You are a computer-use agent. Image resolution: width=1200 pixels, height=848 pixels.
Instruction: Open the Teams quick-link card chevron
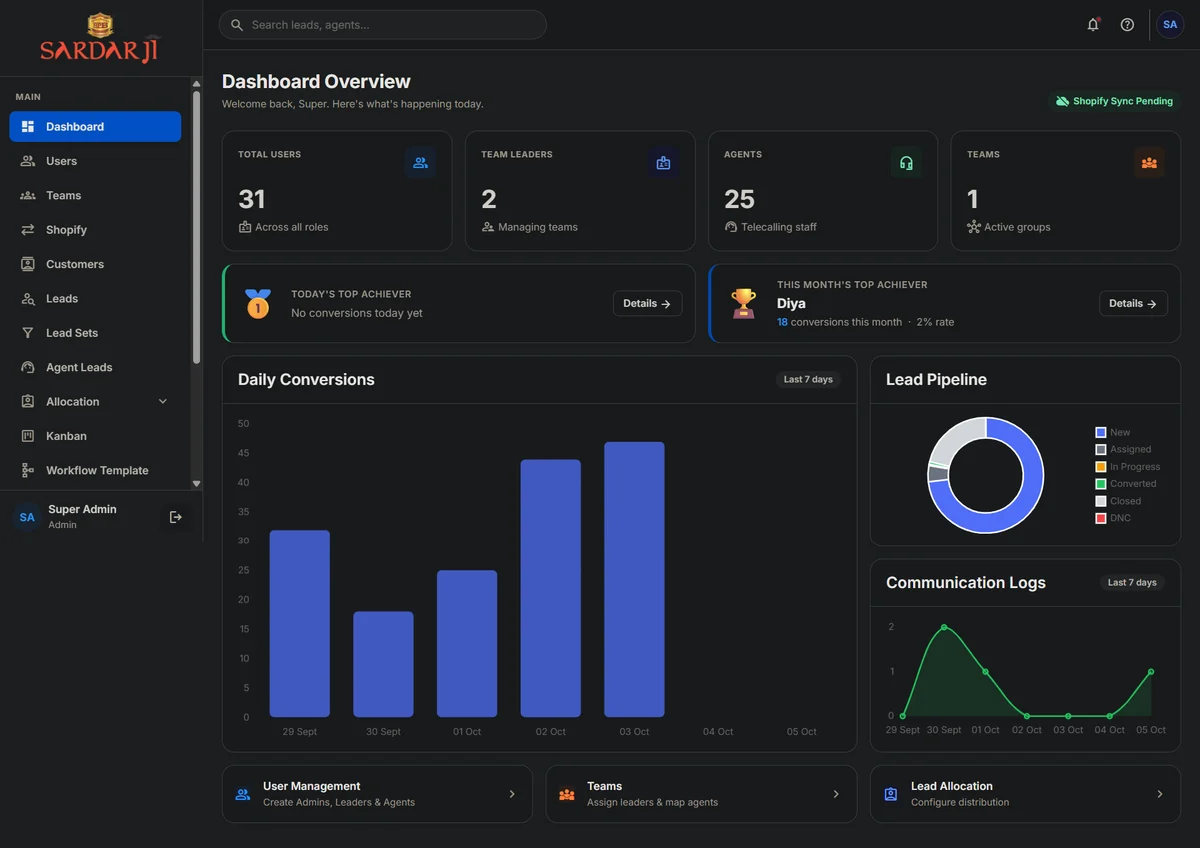point(836,794)
